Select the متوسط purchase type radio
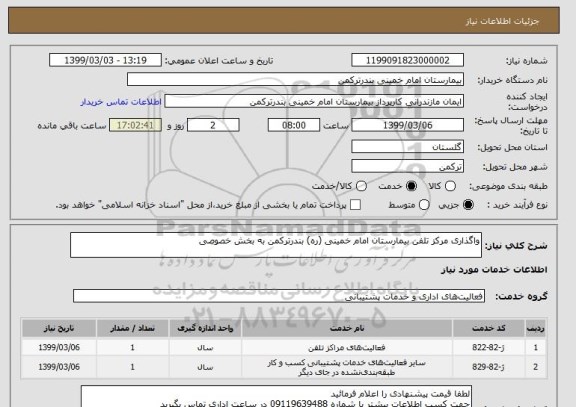This screenshot has height=407, width=576. 424,205
